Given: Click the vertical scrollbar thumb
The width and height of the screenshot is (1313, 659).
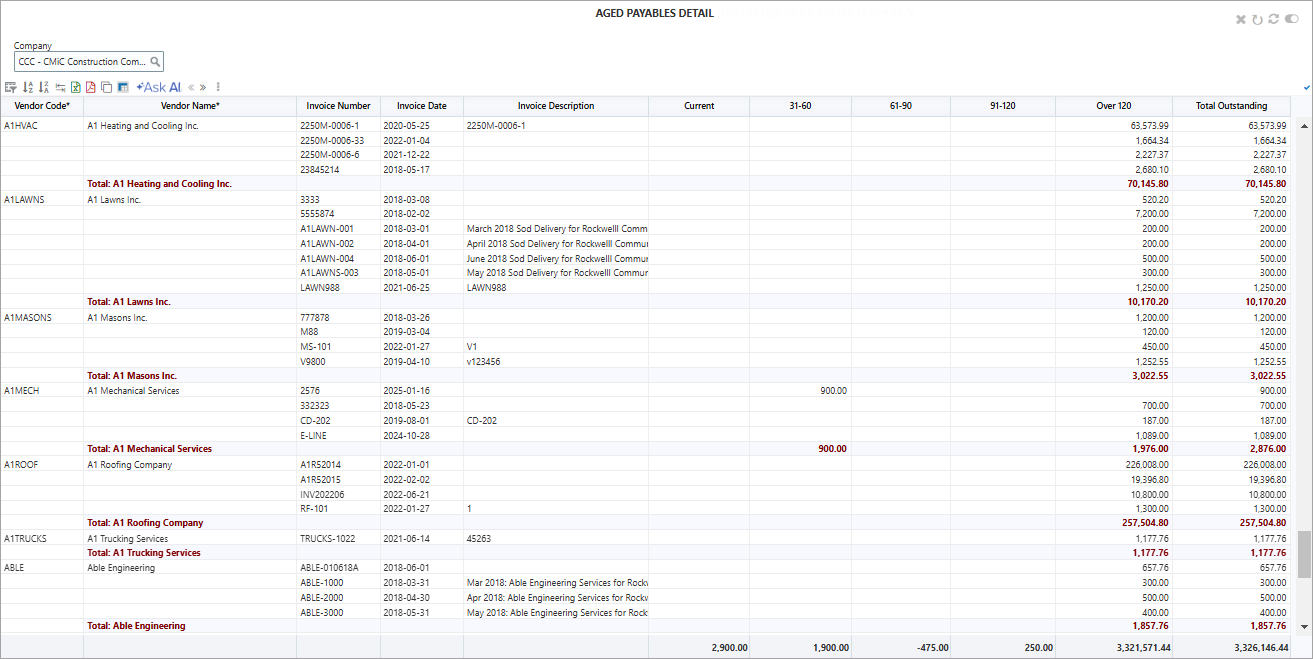Looking at the screenshot, I should (x=1303, y=554).
